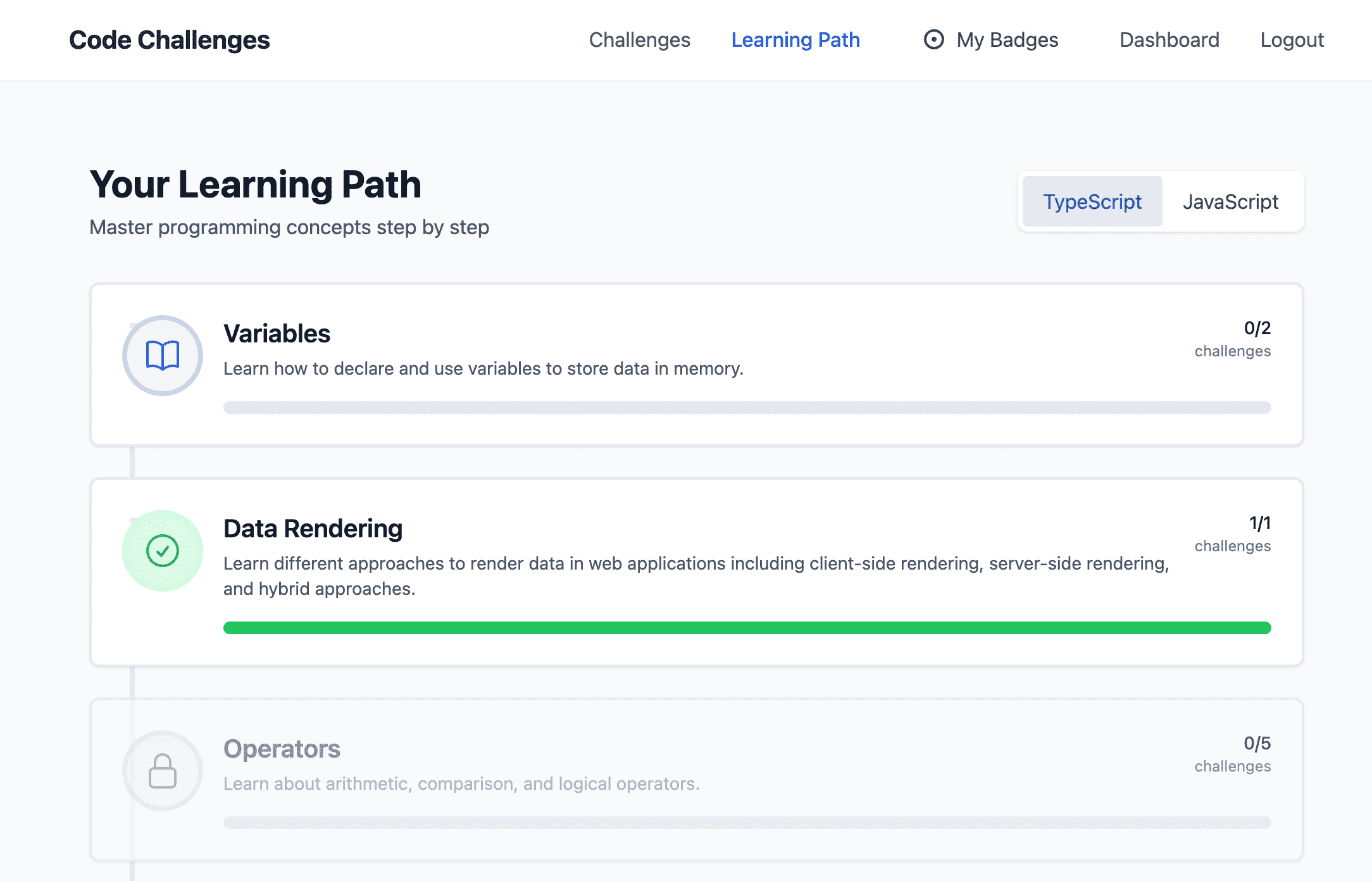The height and width of the screenshot is (881, 1372).
Task: Open the Learning Path nav item
Action: (795, 40)
